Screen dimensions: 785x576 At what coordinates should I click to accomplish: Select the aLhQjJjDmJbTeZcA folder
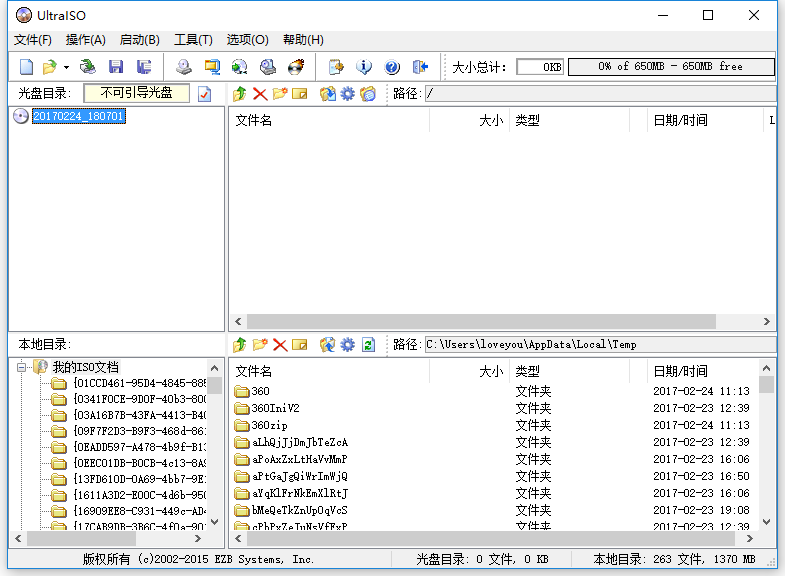coord(291,442)
